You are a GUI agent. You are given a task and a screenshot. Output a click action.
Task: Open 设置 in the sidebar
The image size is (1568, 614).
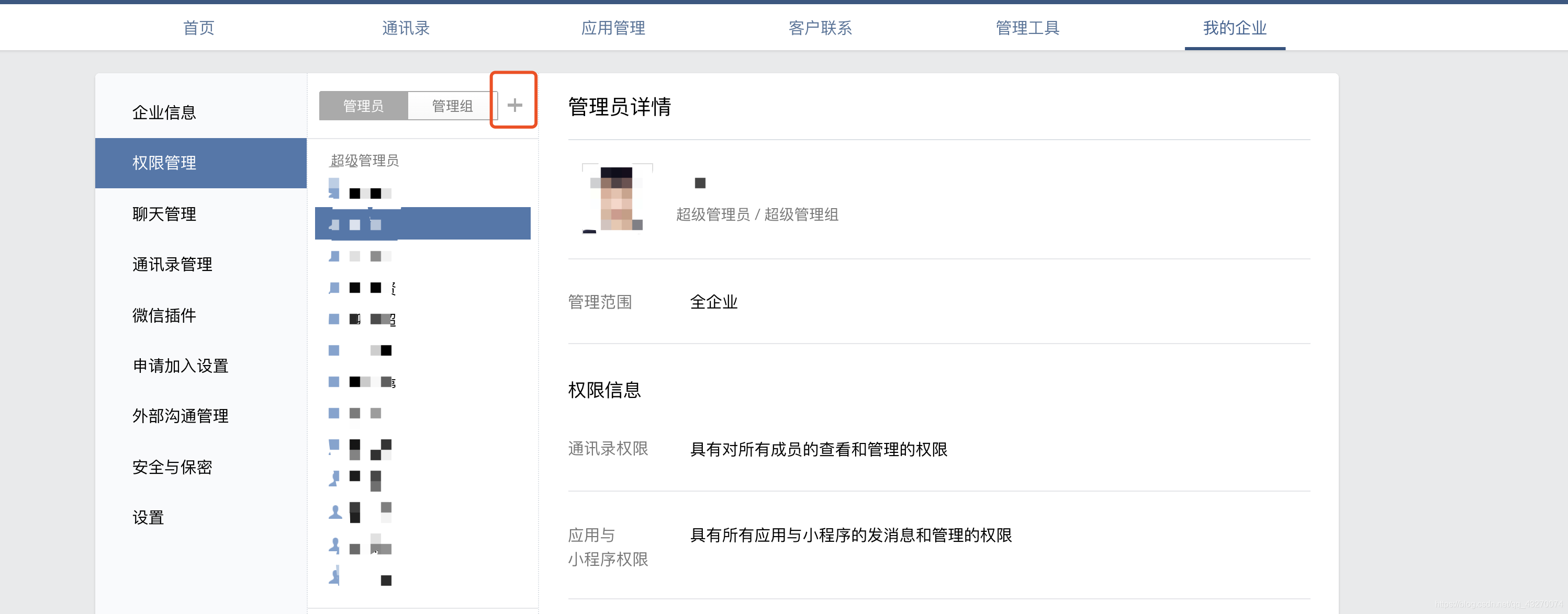[x=149, y=518]
